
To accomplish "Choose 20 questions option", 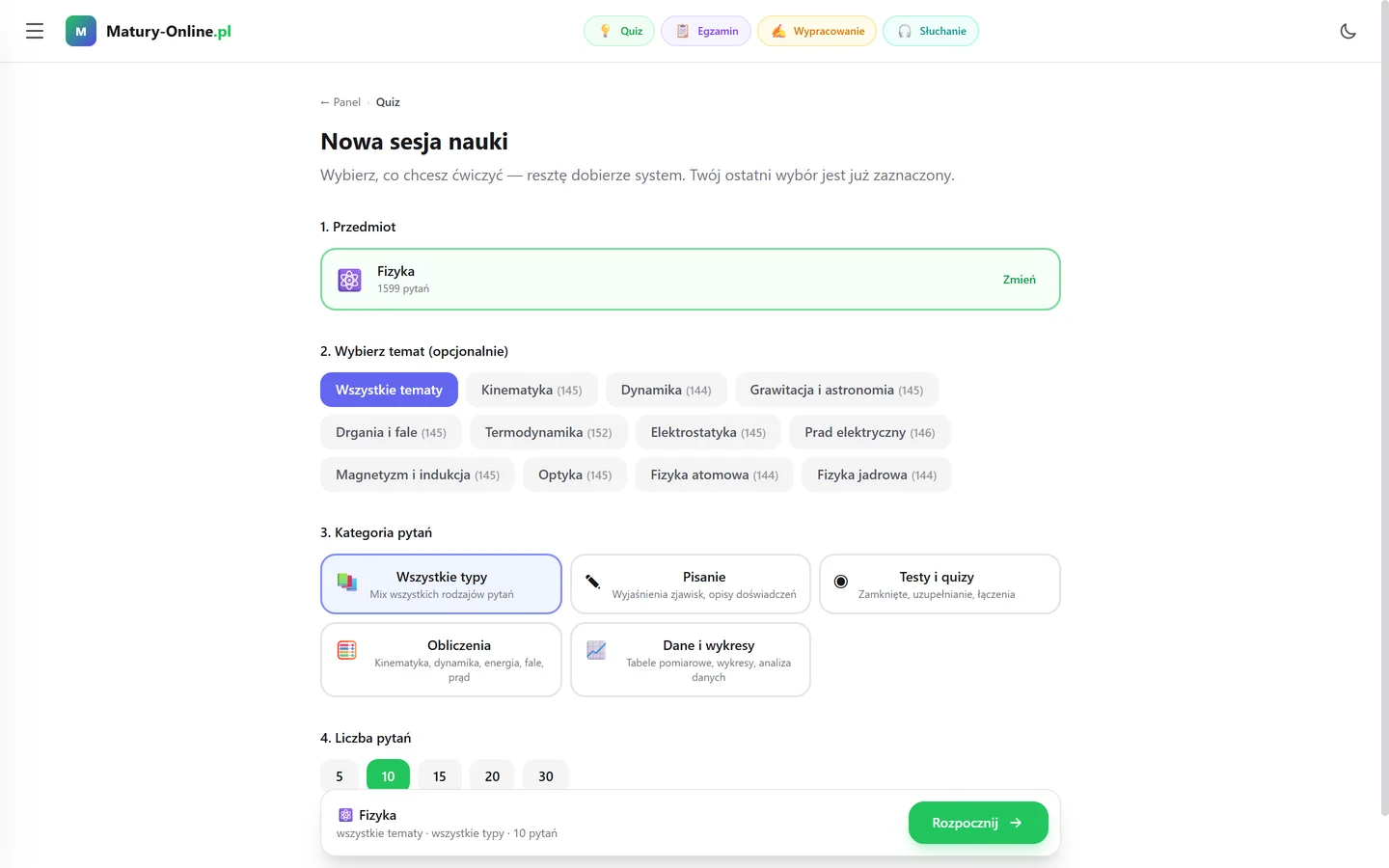I will pyautogui.click(x=492, y=775).
